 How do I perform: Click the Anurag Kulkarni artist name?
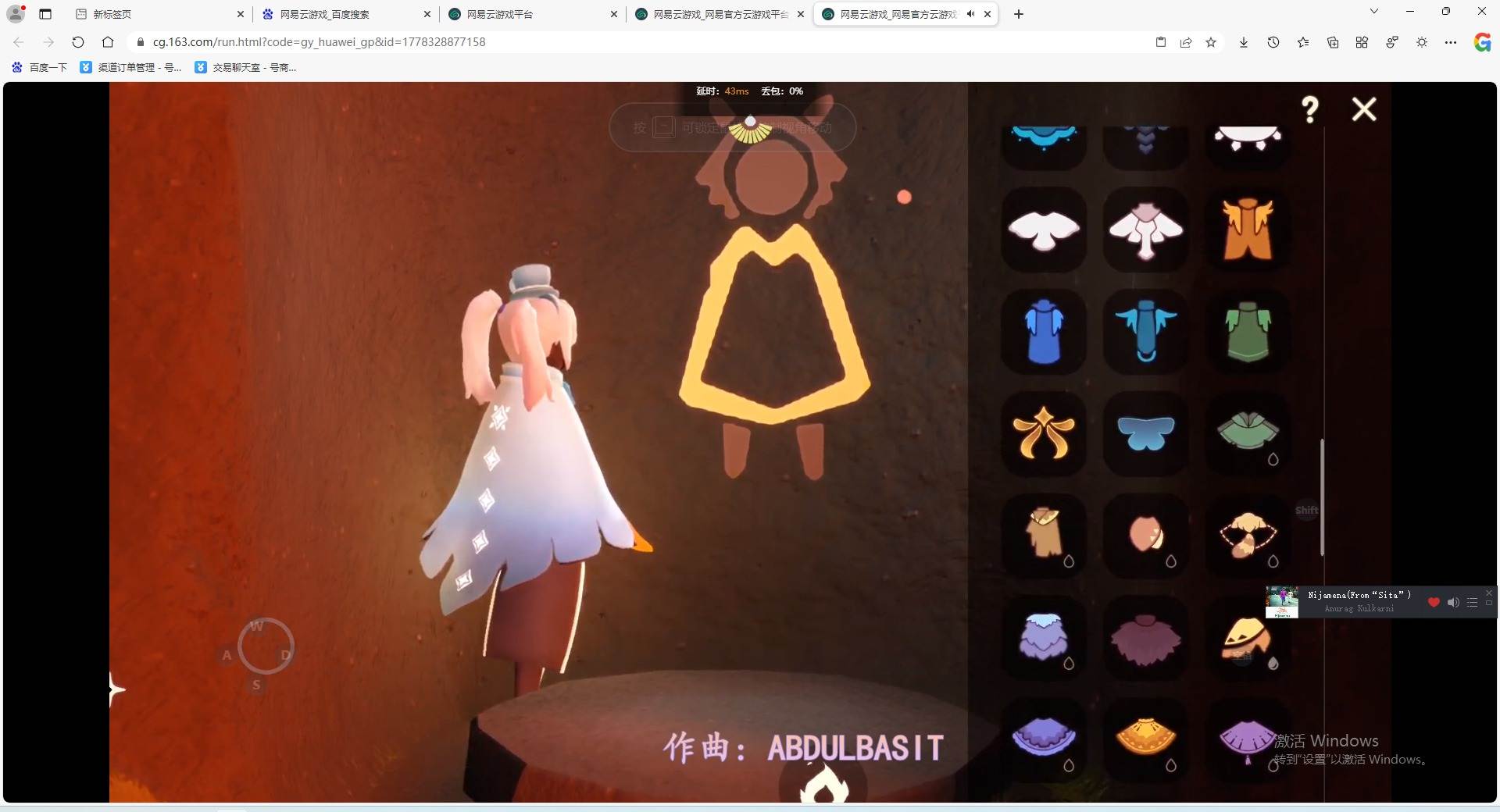click(1359, 608)
